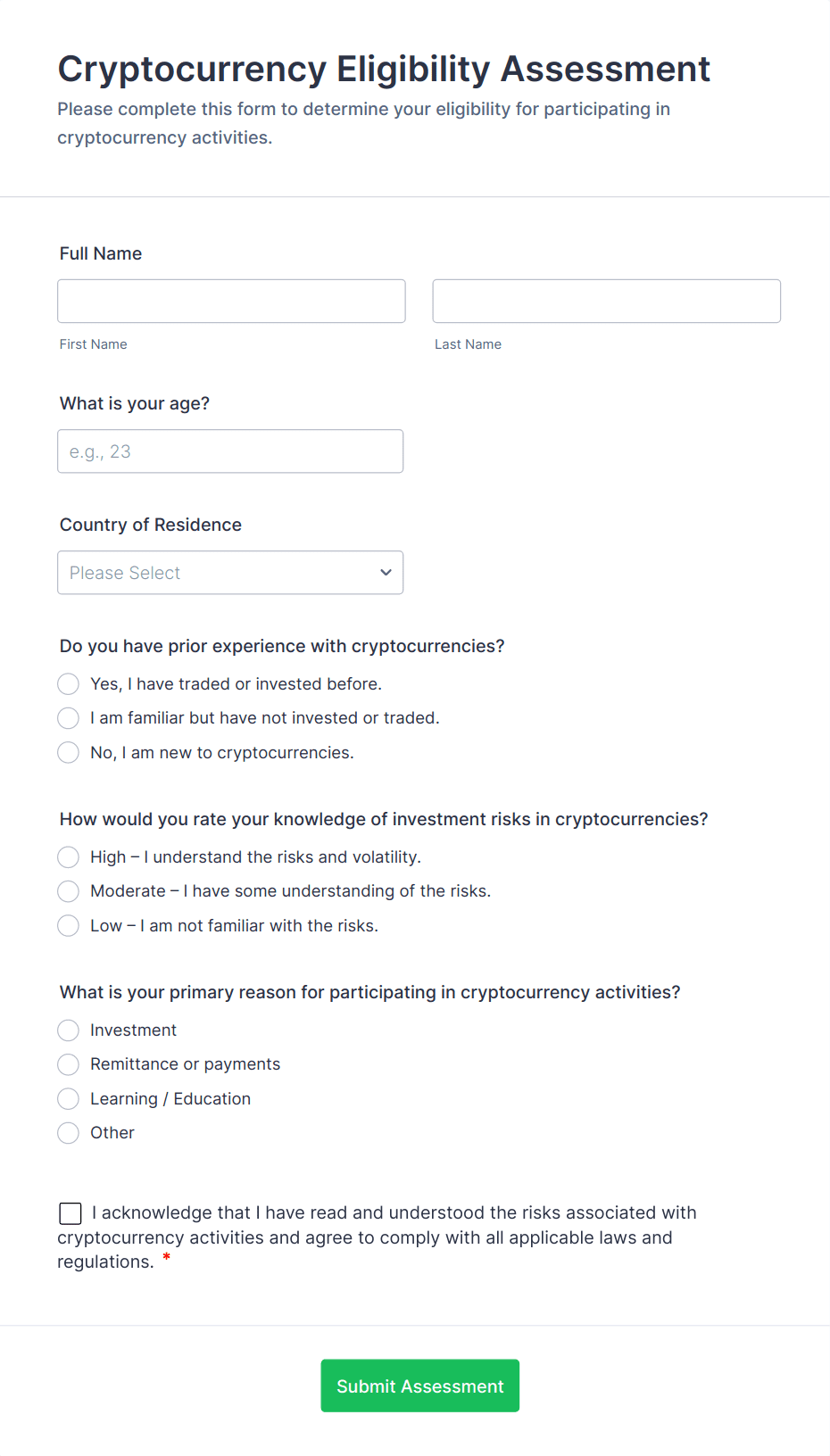Viewport: 830px width, 1456px height.
Task: Select "I am familiar but have not invested"
Action: pyautogui.click(x=69, y=718)
